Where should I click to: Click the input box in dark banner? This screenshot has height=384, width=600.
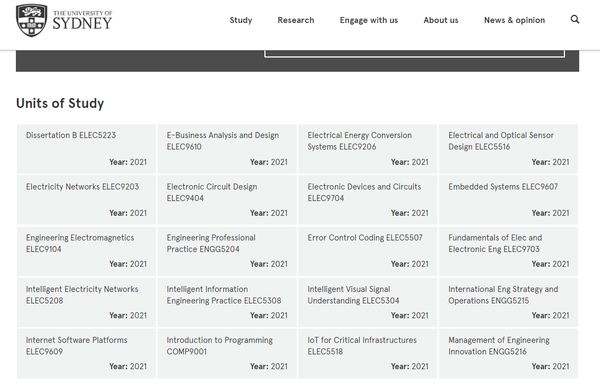pyautogui.click(x=414, y=54)
